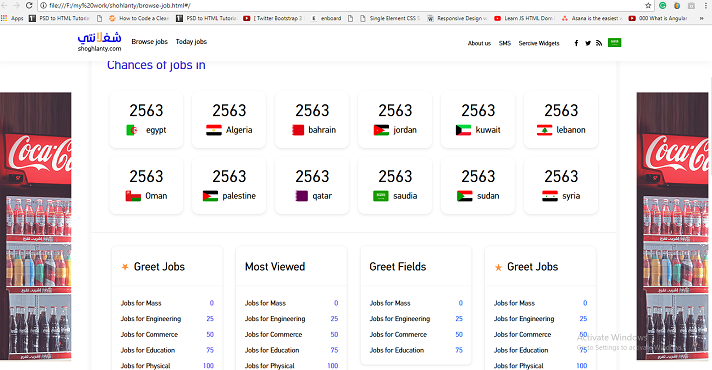
Task: Bookmark this page with the star icon
Action: pos(648,5)
